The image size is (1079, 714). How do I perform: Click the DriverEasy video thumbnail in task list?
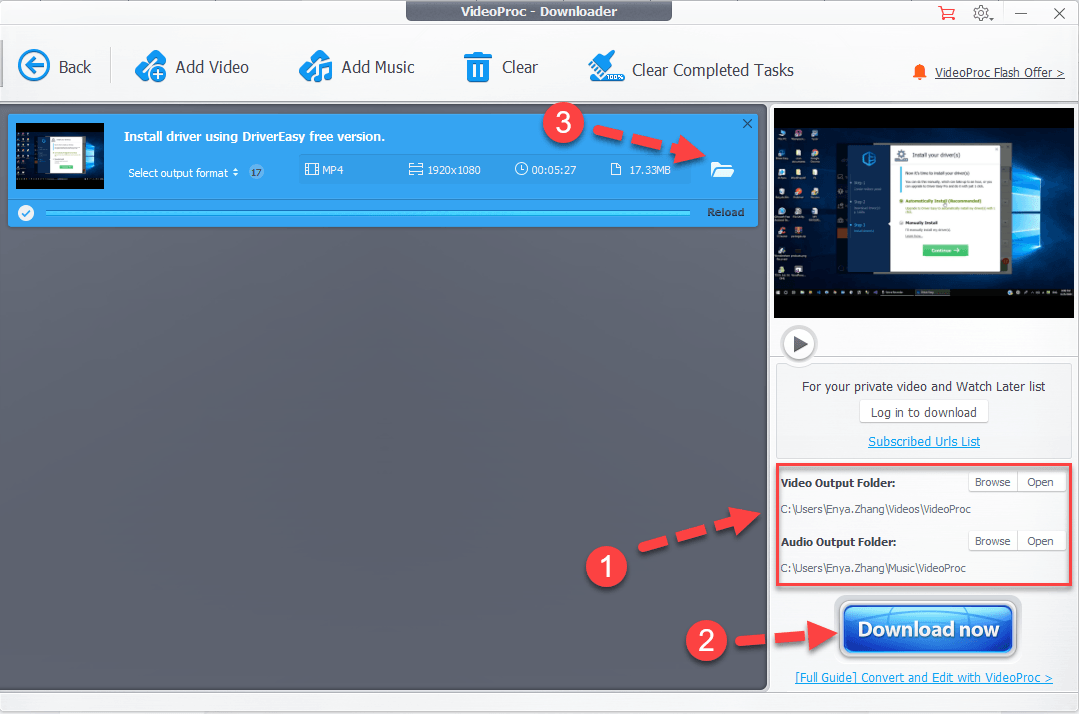[x=60, y=156]
